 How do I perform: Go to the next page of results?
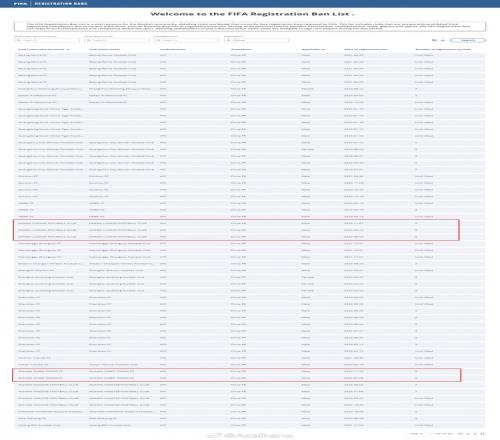[x=475, y=434]
